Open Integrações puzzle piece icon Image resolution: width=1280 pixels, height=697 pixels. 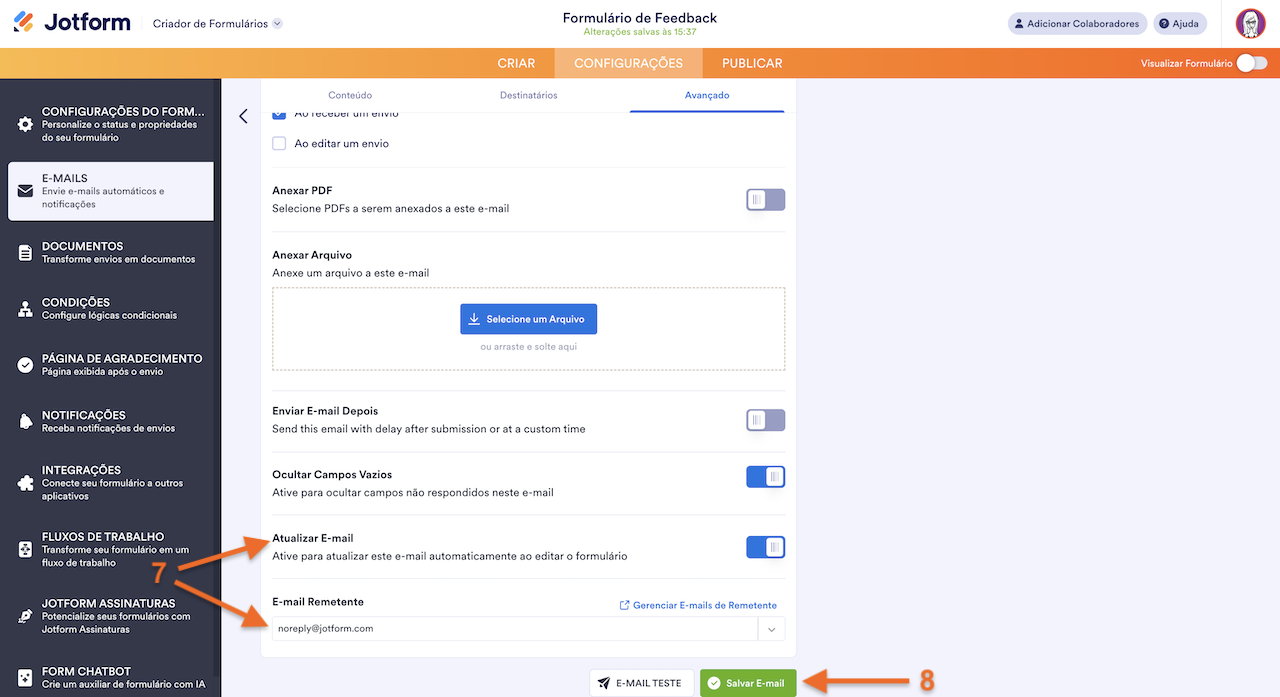point(25,483)
